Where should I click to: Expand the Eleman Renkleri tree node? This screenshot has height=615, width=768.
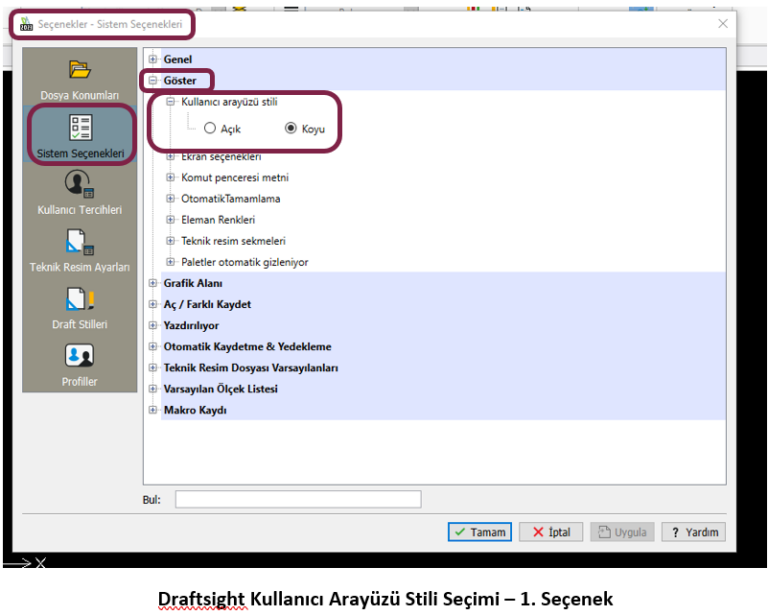click(171, 220)
